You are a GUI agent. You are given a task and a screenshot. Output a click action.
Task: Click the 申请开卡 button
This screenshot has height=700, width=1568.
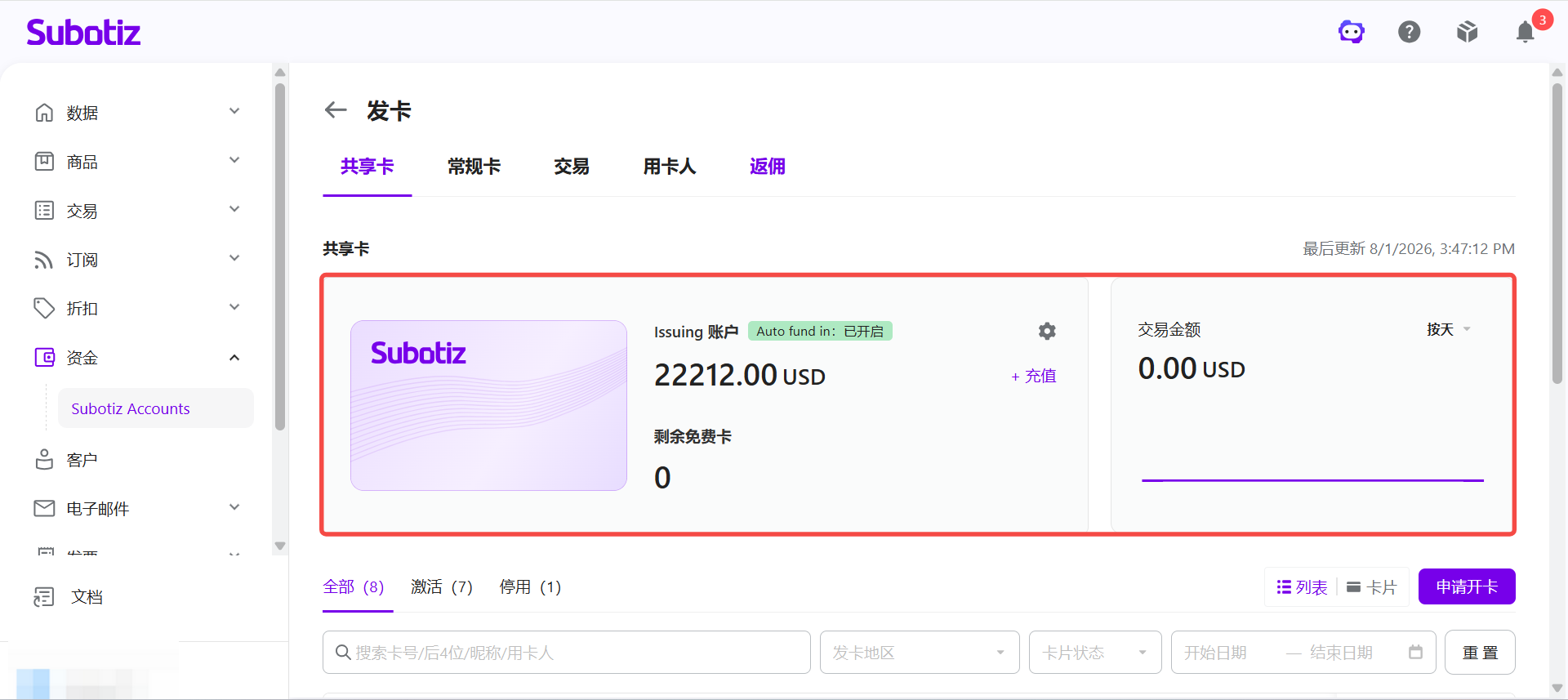pos(1467,586)
